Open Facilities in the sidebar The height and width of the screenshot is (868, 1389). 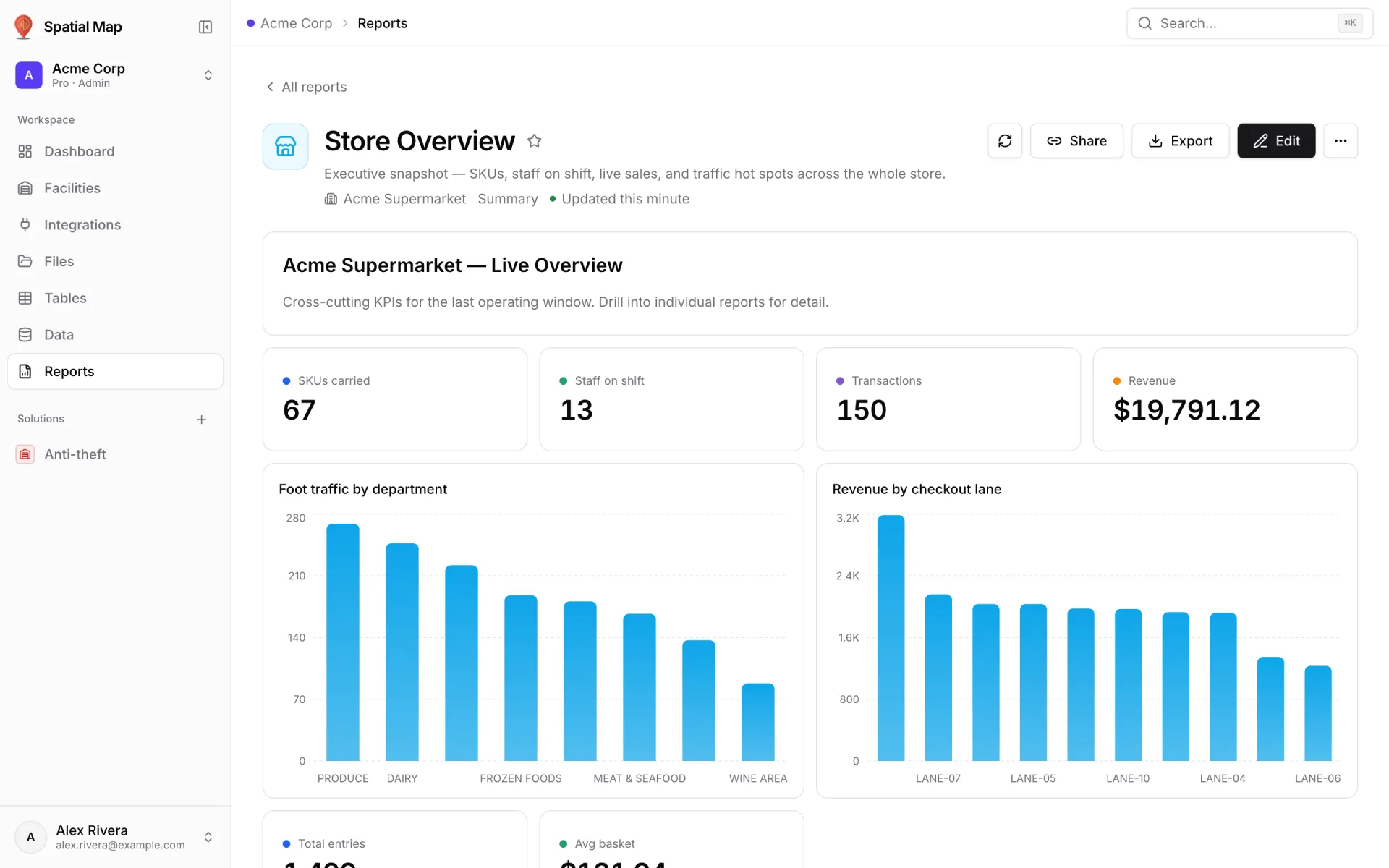coord(116,188)
